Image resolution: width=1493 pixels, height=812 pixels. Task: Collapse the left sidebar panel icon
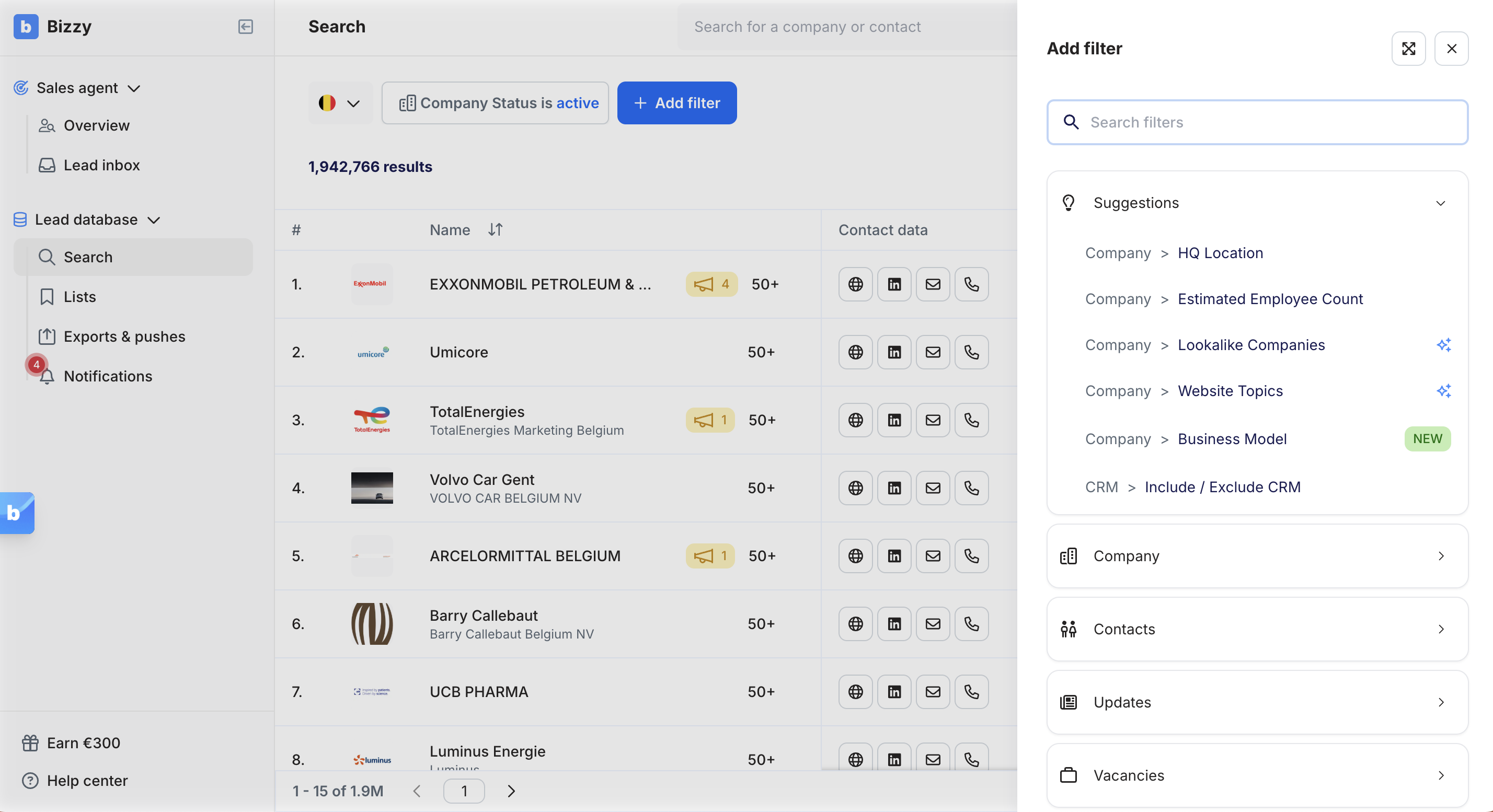click(245, 27)
